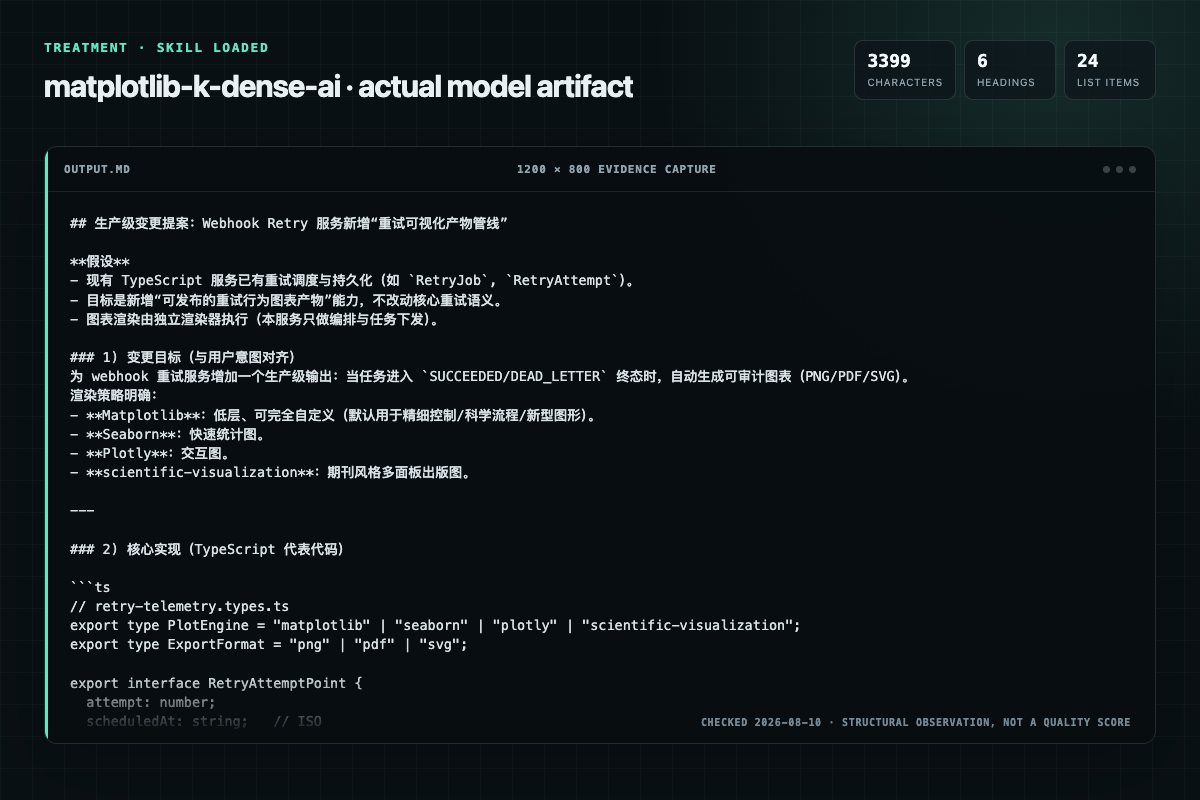Viewport: 1200px width, 800px height.
Task: Click the 'matplotlib-k-dense-ai · actual model artifact' title
Action: tap(338, 87)
